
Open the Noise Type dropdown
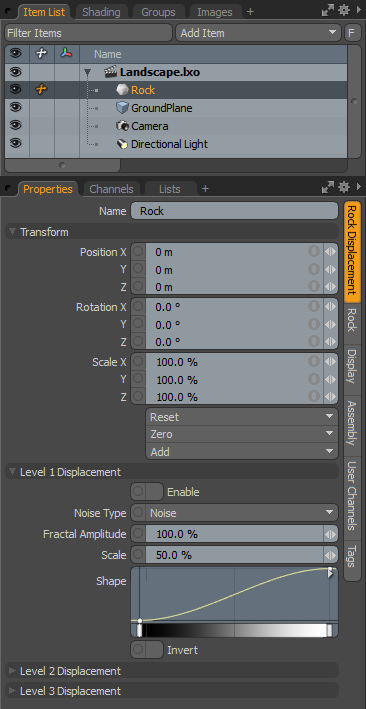[234, 513]
